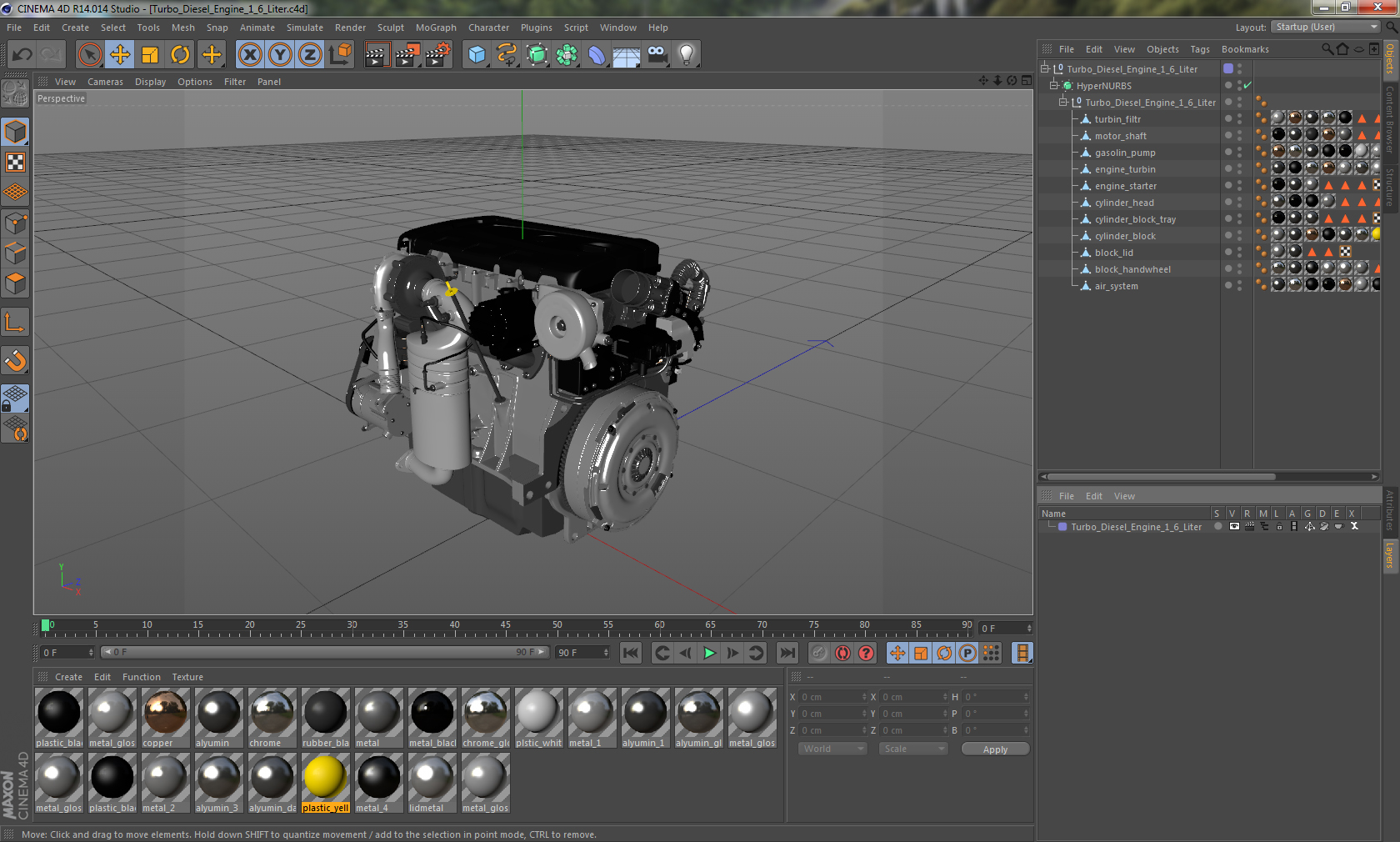Click the Undo arrow icon

point(22,55)
